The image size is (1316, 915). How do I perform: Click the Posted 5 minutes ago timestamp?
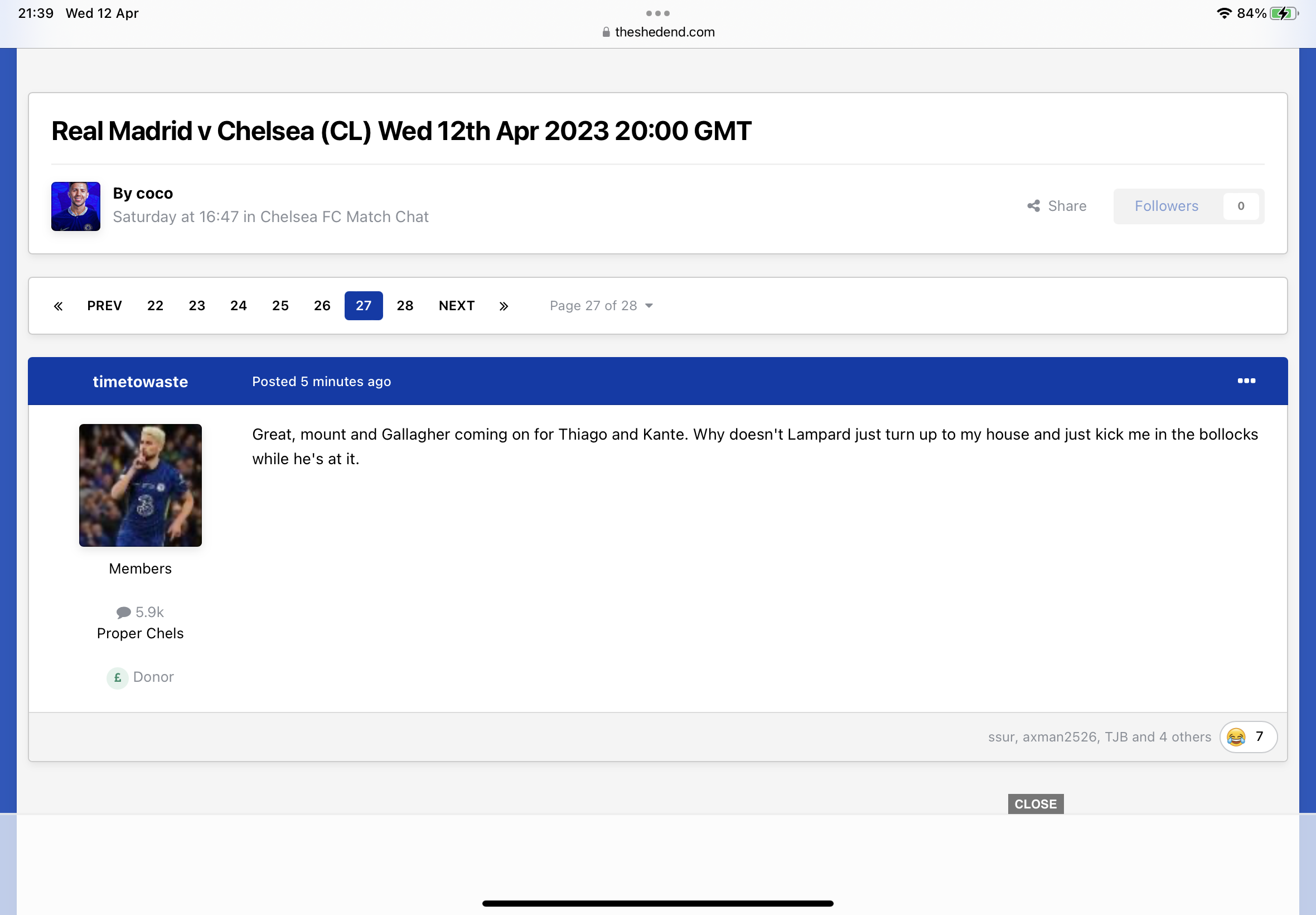coord(321,381)
